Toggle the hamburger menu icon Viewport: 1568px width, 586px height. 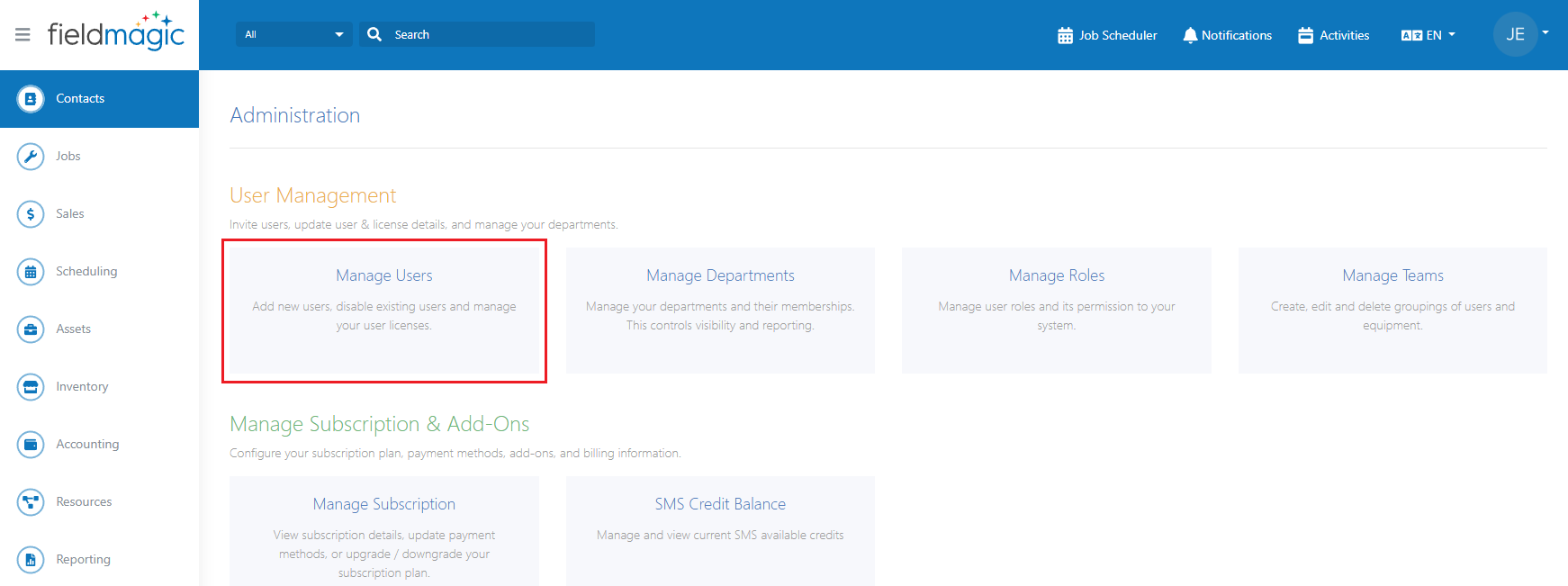[23, 34]
